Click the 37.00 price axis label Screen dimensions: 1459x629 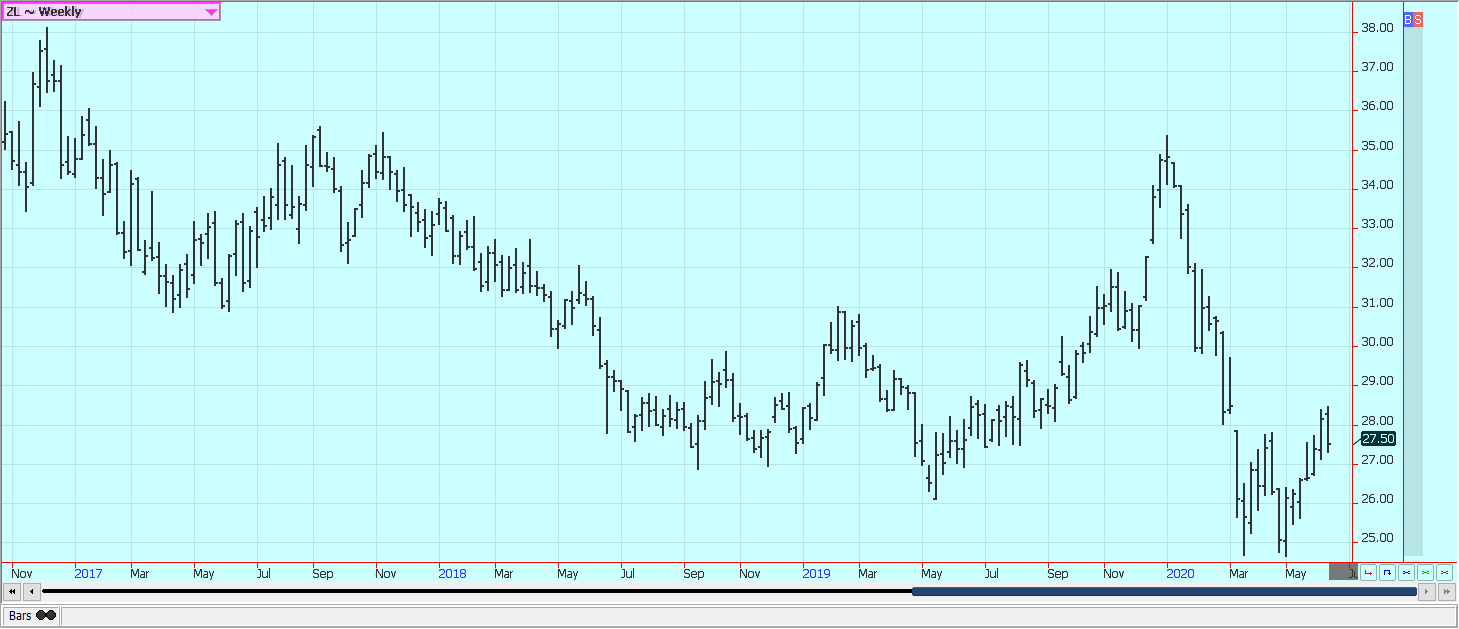[x=1377, y=67]
